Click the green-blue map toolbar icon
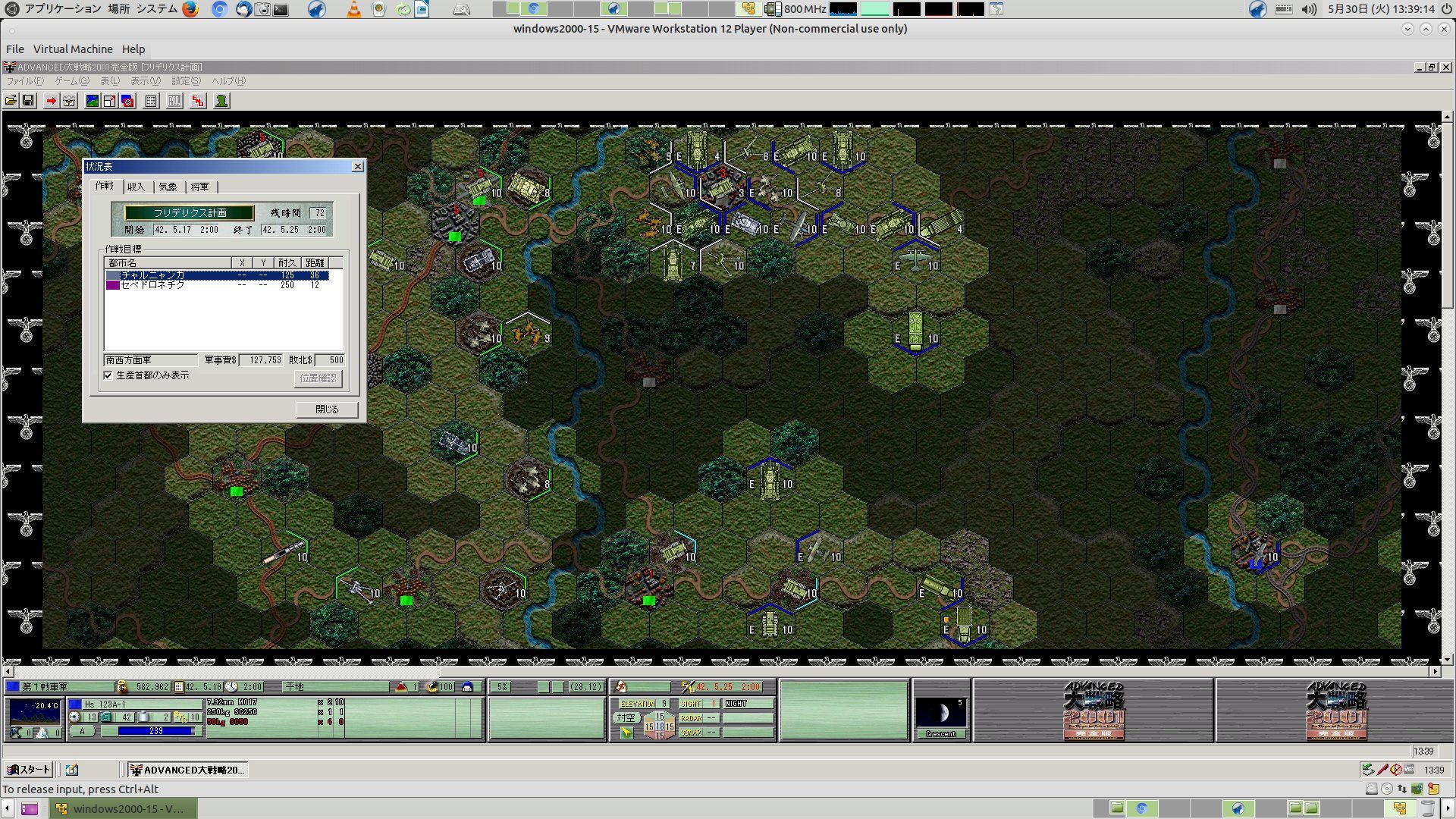 tap(93, 101)
